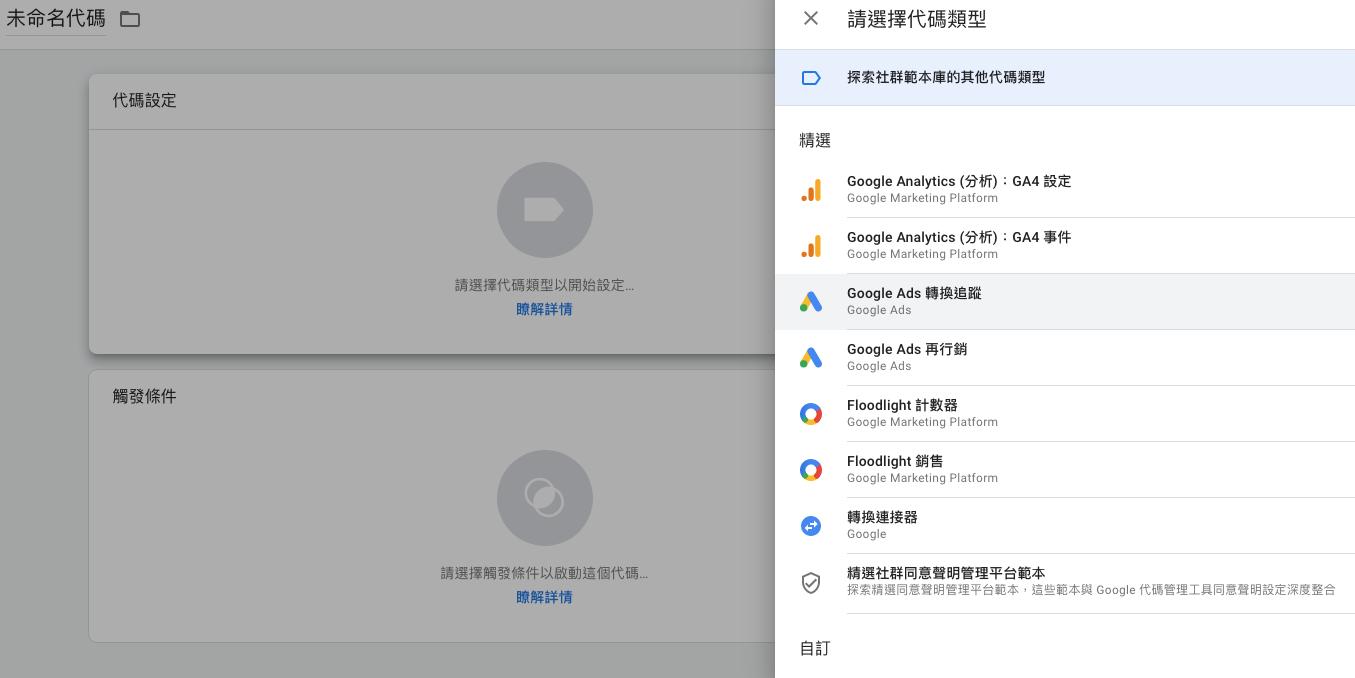Select Google Analytics (分析)：GA4 事件 tag type
The width and height of the screenshot is (1355, 678).
[x=1065, y=246]
